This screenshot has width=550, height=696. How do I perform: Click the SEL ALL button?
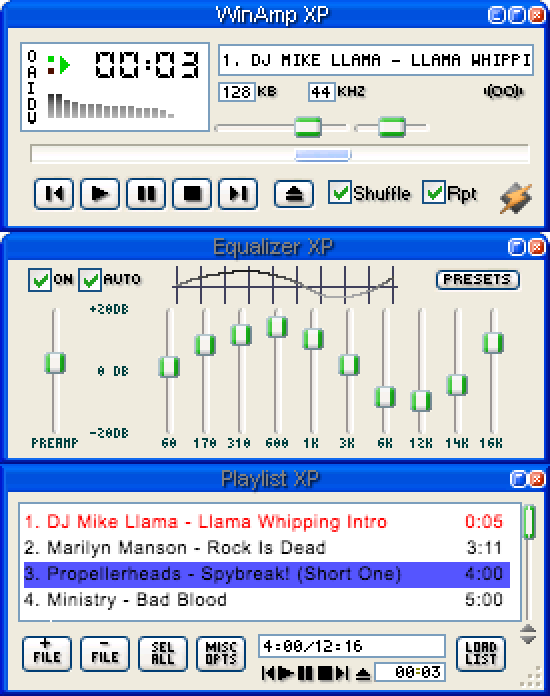tap(163, 653)
